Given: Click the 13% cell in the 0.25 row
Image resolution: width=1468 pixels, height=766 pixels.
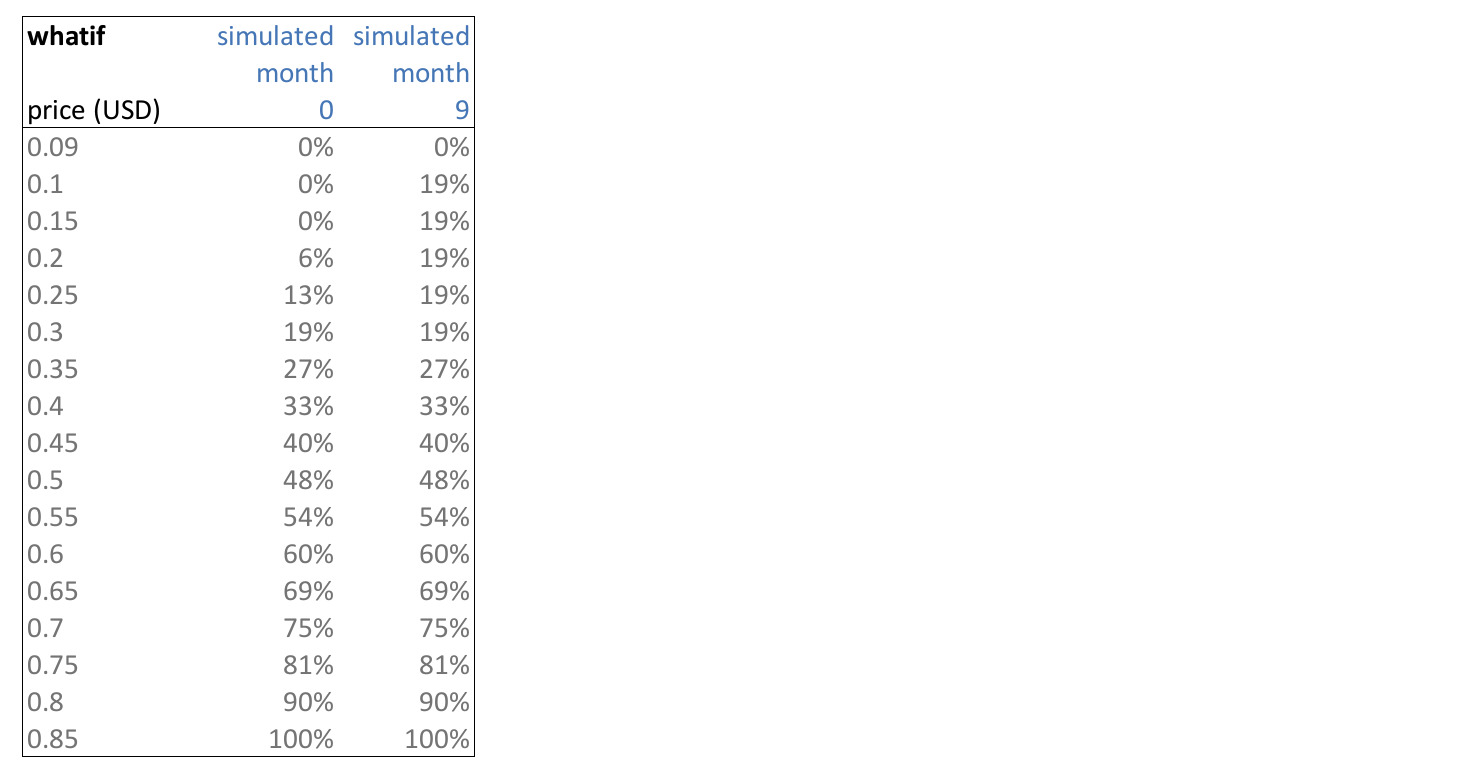Looking at the screenshot, I should [x=309, y=296].
